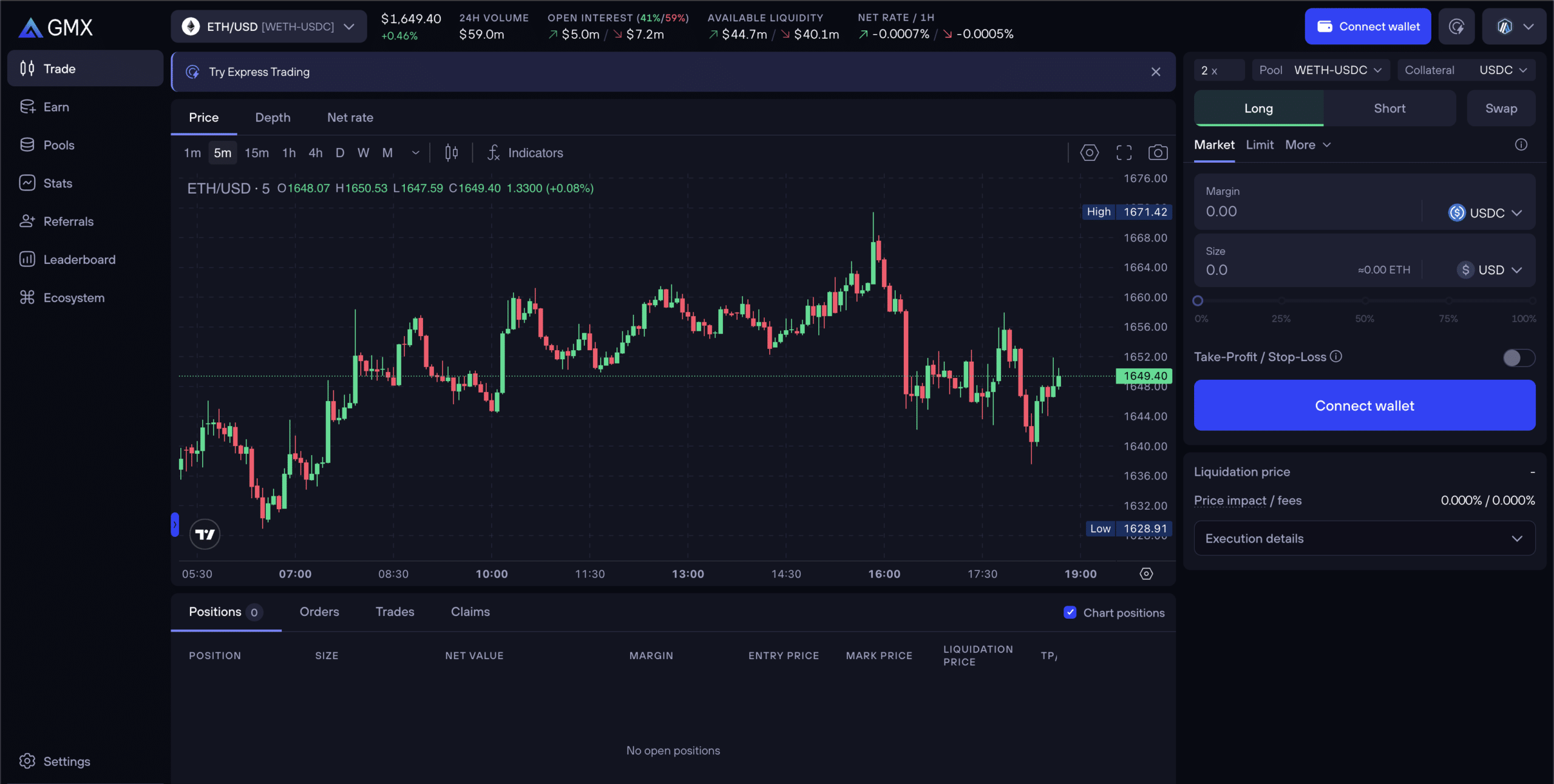Open the ETH/USD market selector

coord(269,27)
